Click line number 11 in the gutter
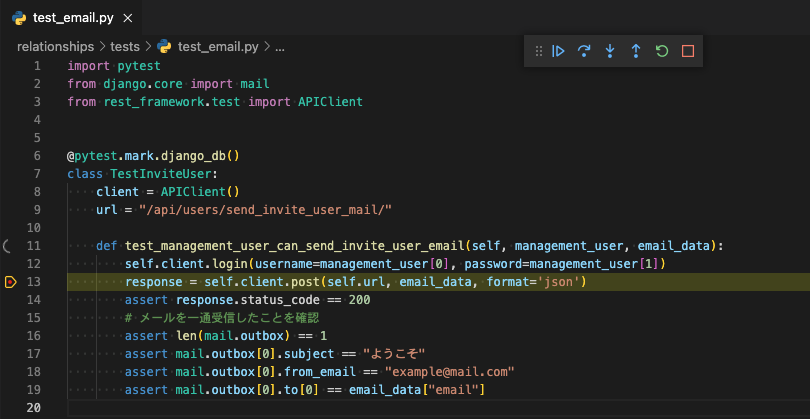The height and width of the screenshot is (419, 810). pyautogui.click(x=34, y=246)
